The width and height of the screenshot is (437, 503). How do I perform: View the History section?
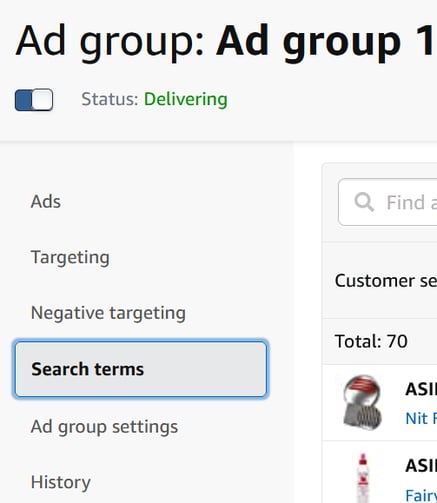pos(61,482)
